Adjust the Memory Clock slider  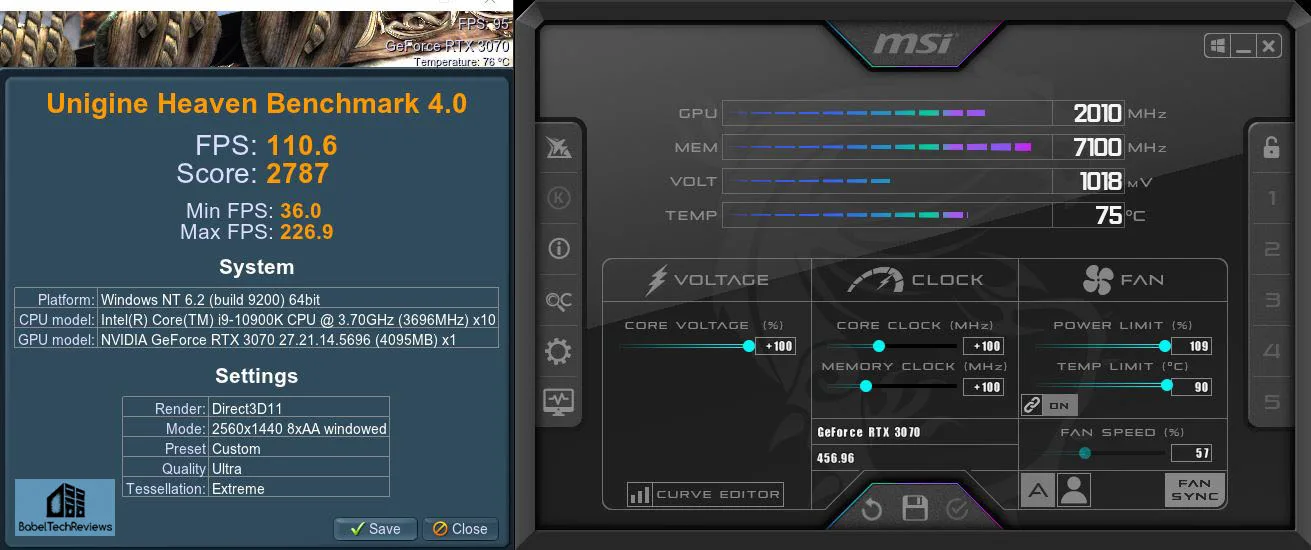(892, 386)
